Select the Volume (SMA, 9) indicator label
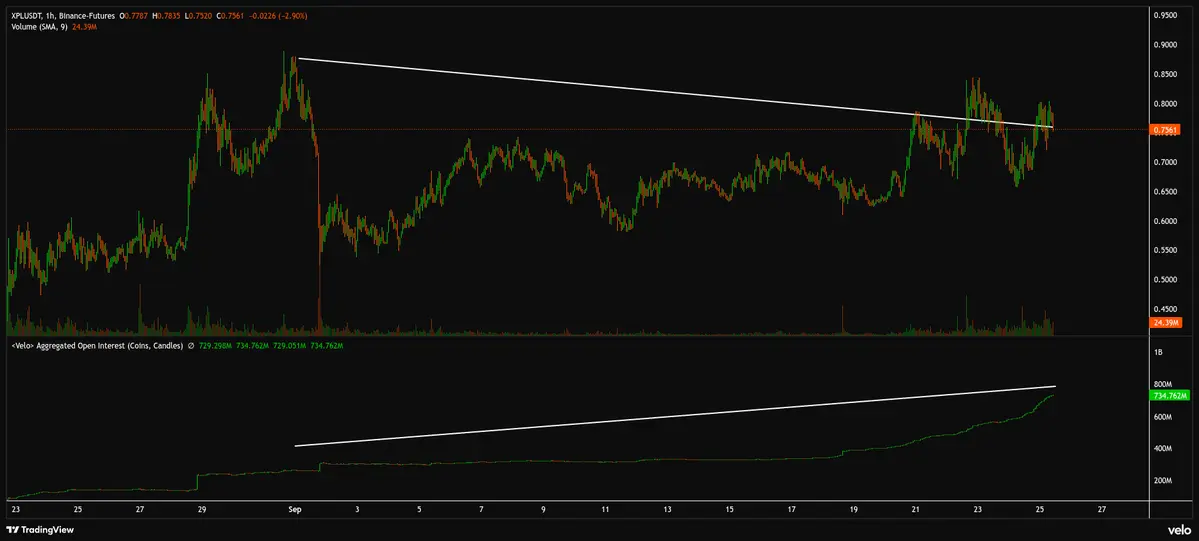Screen dimensions: 1199x541 (x=39, y=27)
